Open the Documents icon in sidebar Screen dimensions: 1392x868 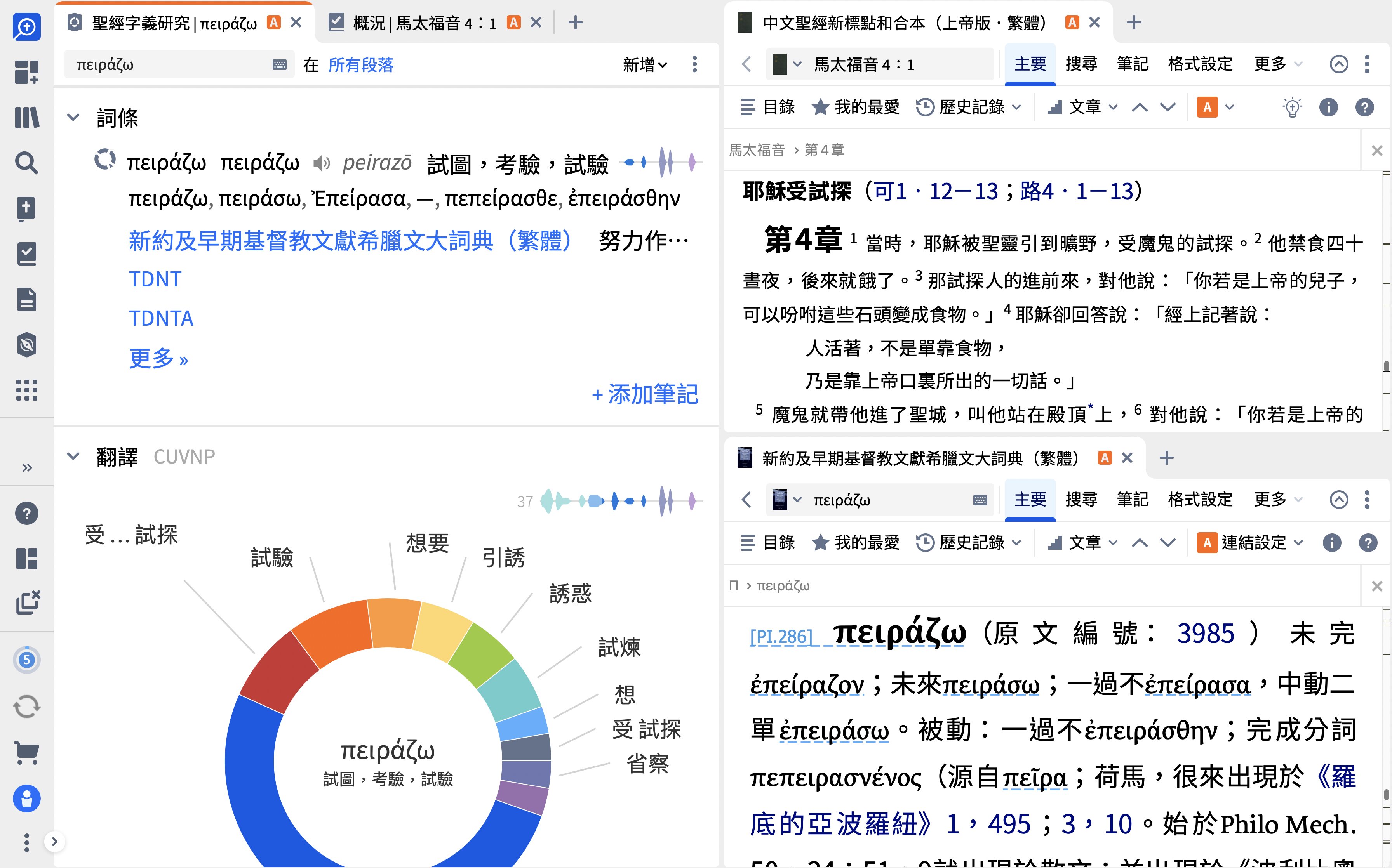coord(26,299)
